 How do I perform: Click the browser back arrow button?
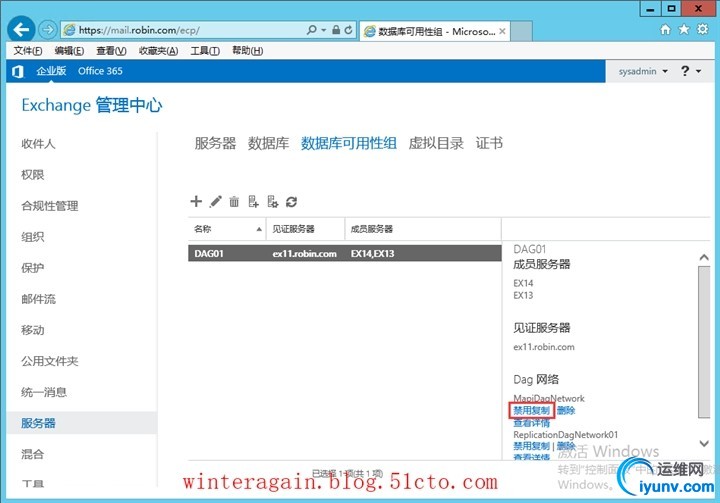pos(21,30)
